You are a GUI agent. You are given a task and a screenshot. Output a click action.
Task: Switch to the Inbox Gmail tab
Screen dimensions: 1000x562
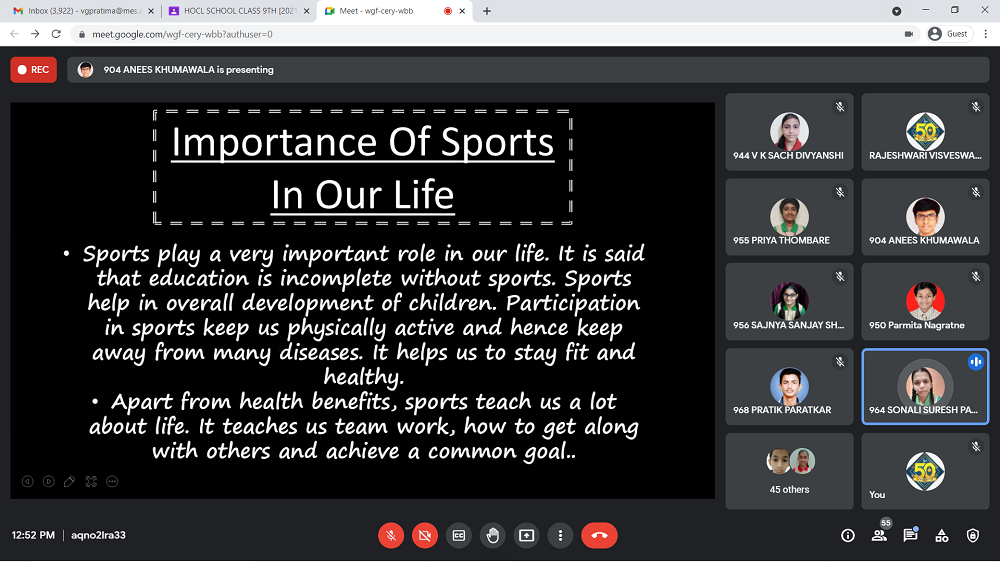(x=73, y=11)
